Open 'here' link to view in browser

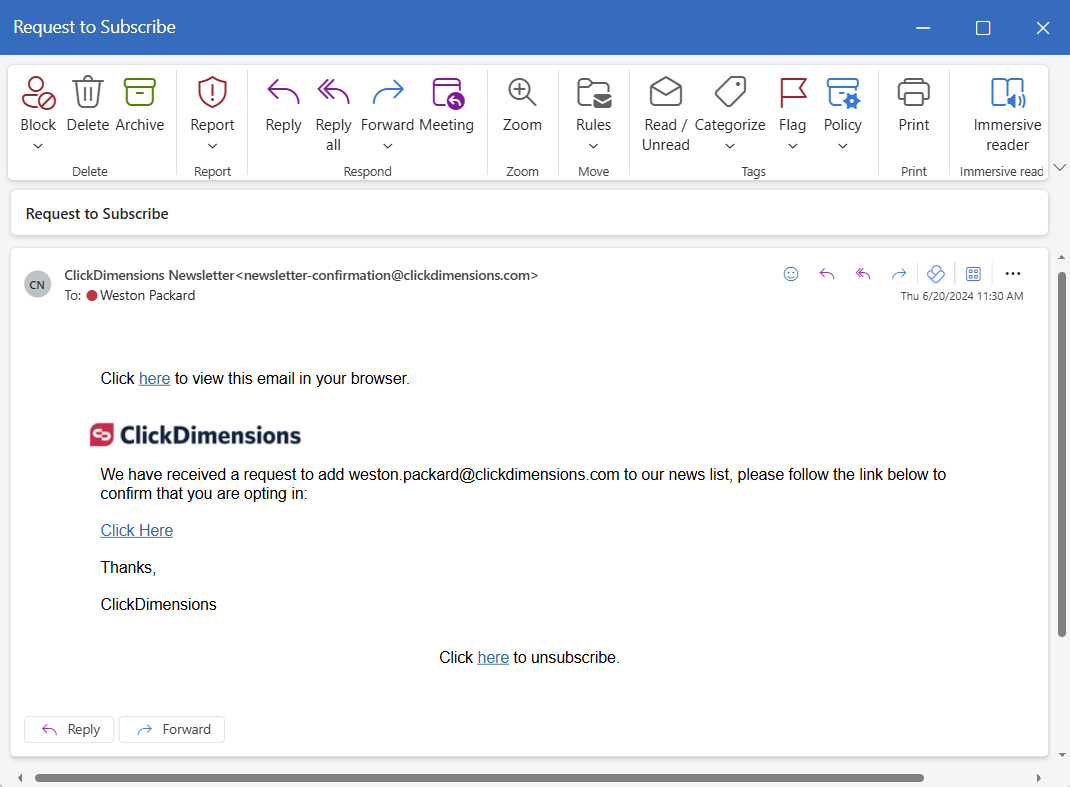pos(154,378)
